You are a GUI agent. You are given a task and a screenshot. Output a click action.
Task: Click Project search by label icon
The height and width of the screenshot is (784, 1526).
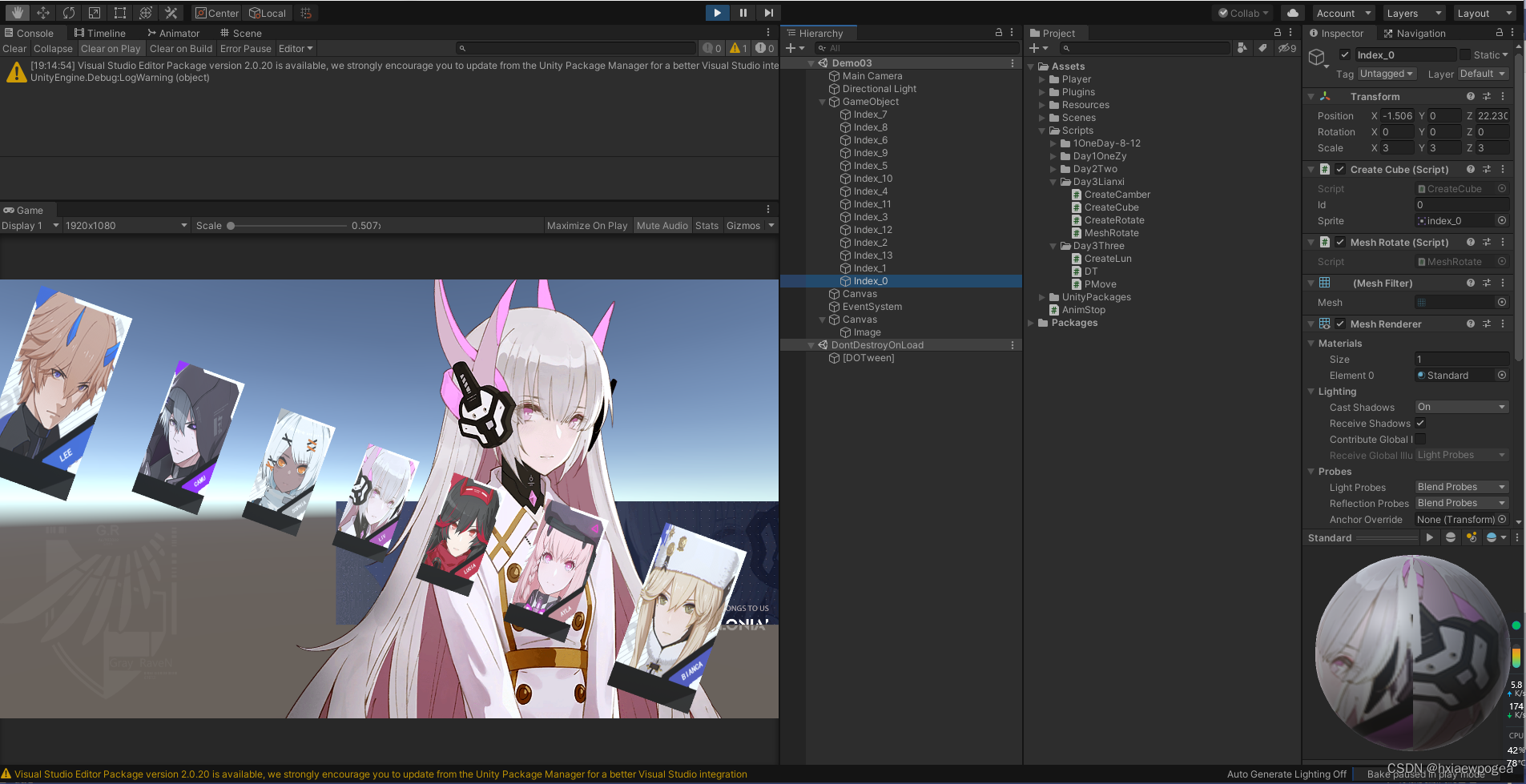pyautogui.click(x=1262, y=48)
